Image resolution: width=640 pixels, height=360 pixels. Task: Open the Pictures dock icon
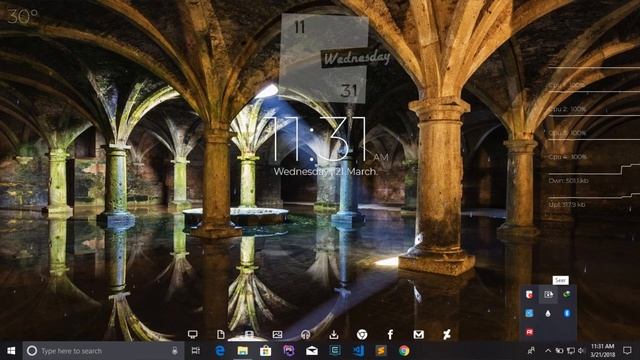[278, 335]
